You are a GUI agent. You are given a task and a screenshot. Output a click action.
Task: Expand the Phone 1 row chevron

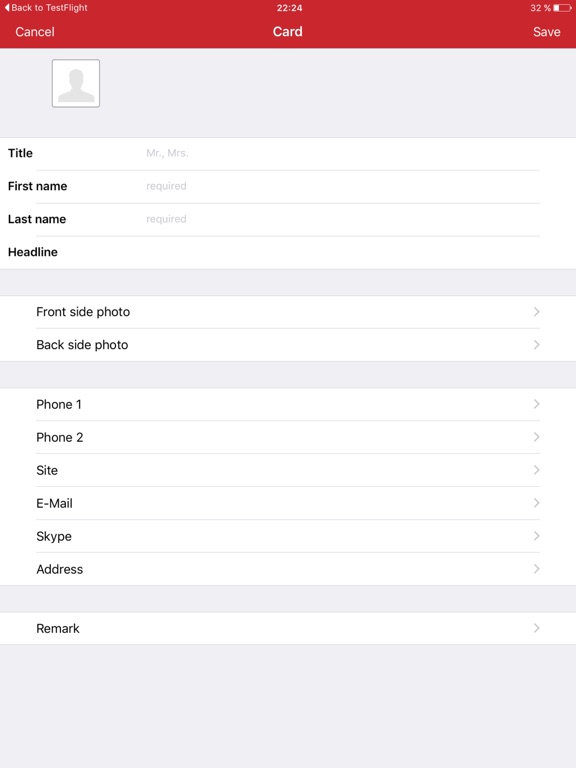click(x=537, y=404)
